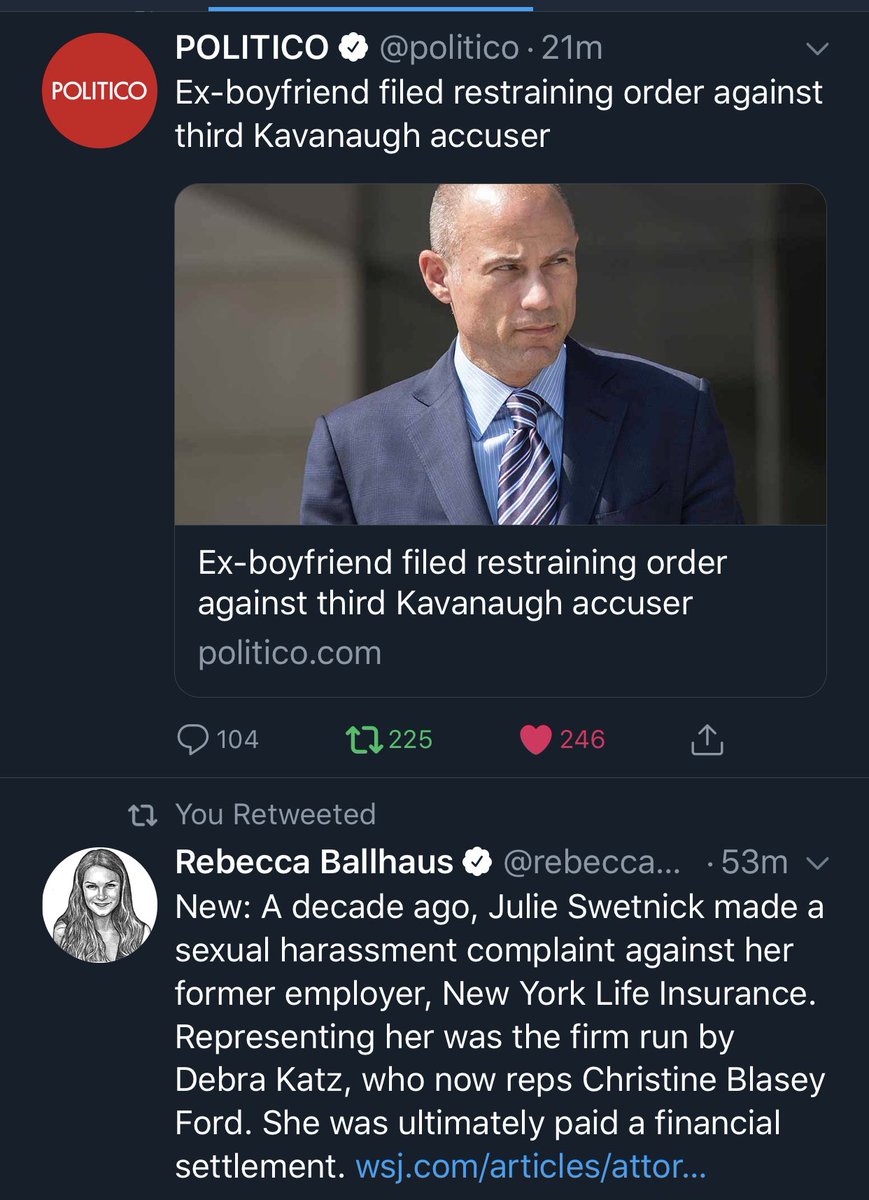Tap the 'You Retweeted' label
The width and height of the screenshot is (869, 1200).
(x=276, y=815)
